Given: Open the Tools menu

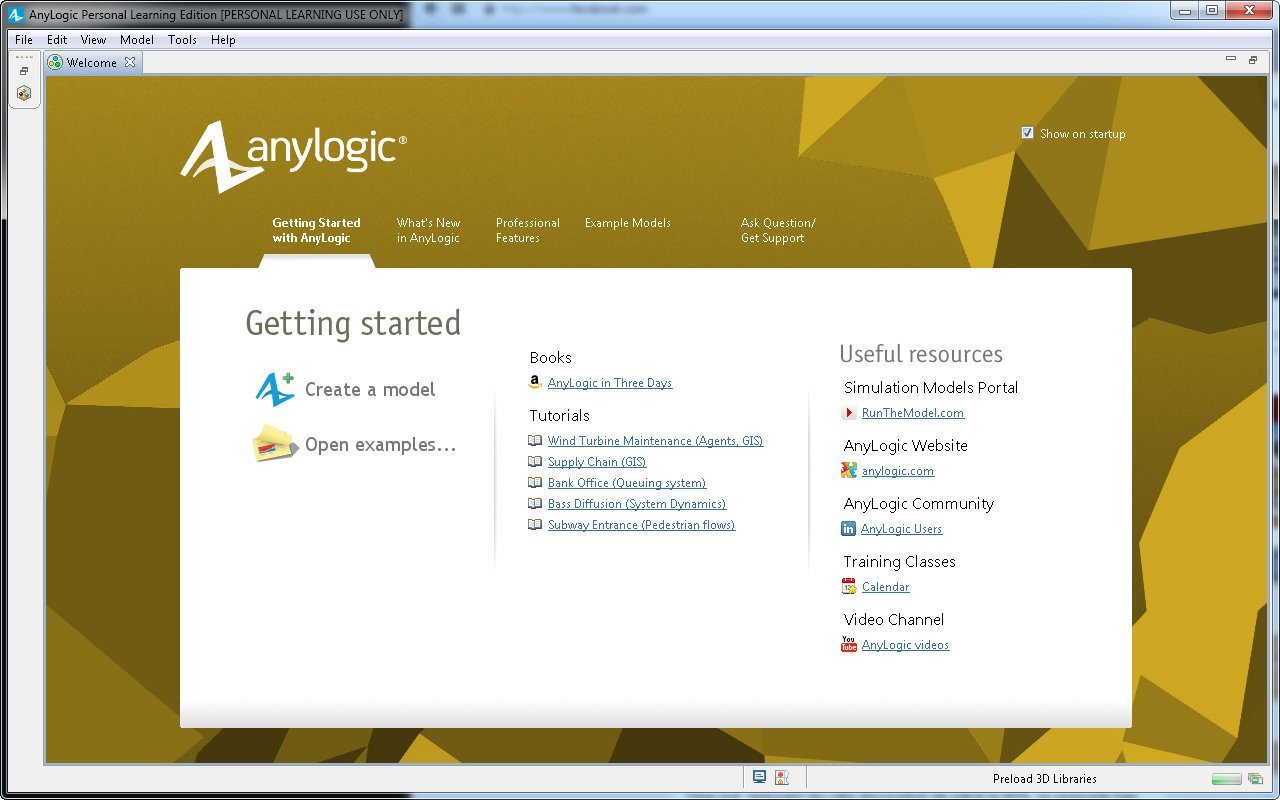Looking at the screenshot, I should click(x=181, y=39).
